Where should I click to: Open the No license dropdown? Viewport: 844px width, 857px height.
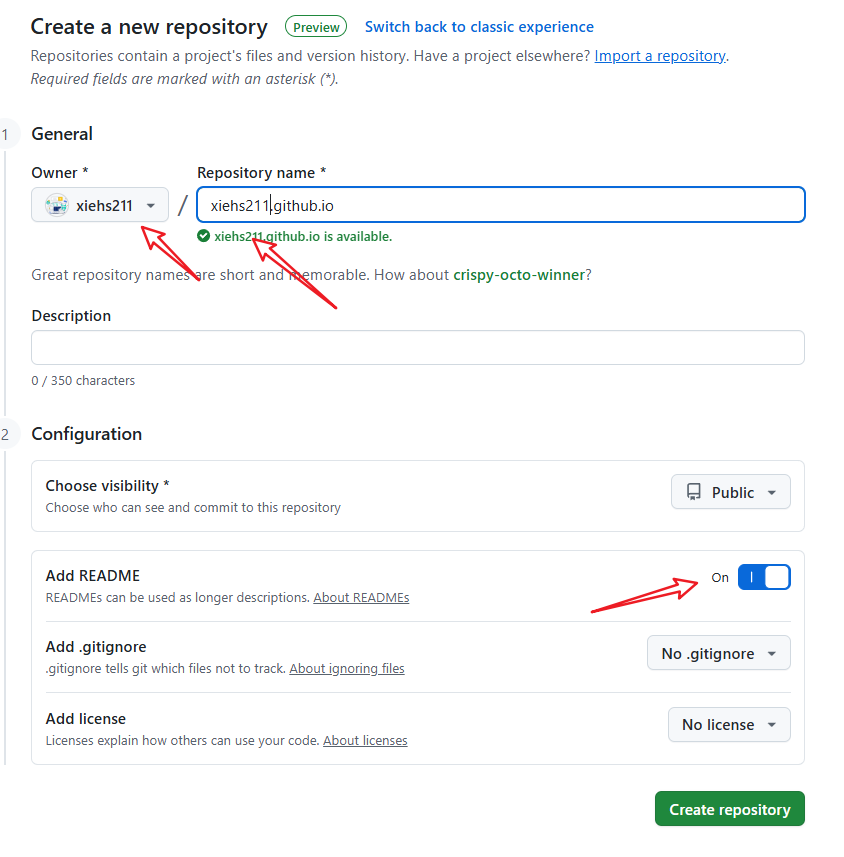[x=729, y=725]
